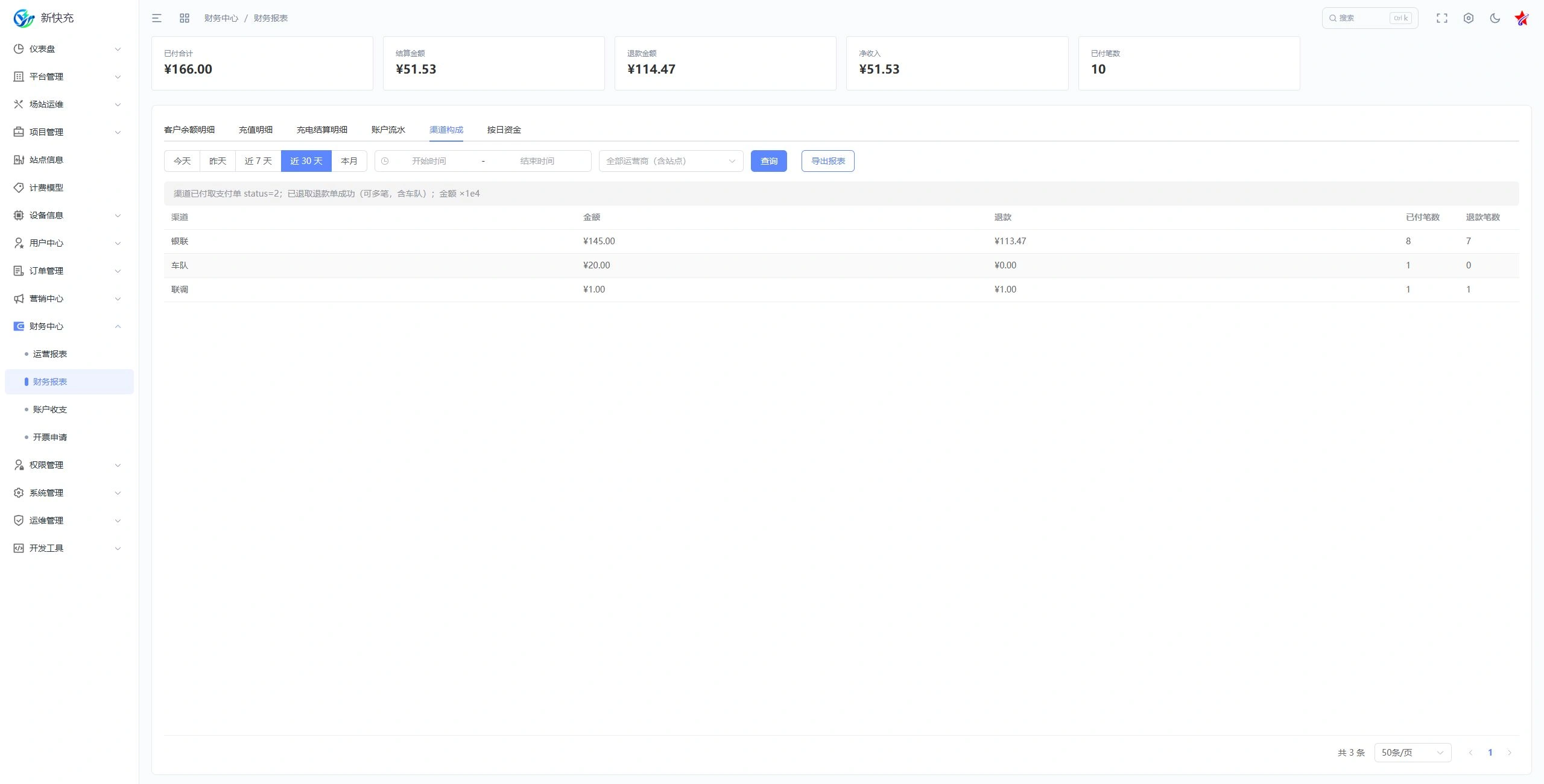1544x784 pixels.
Task: Switch to 充值明细 tab
Action: tap(256, 130)
